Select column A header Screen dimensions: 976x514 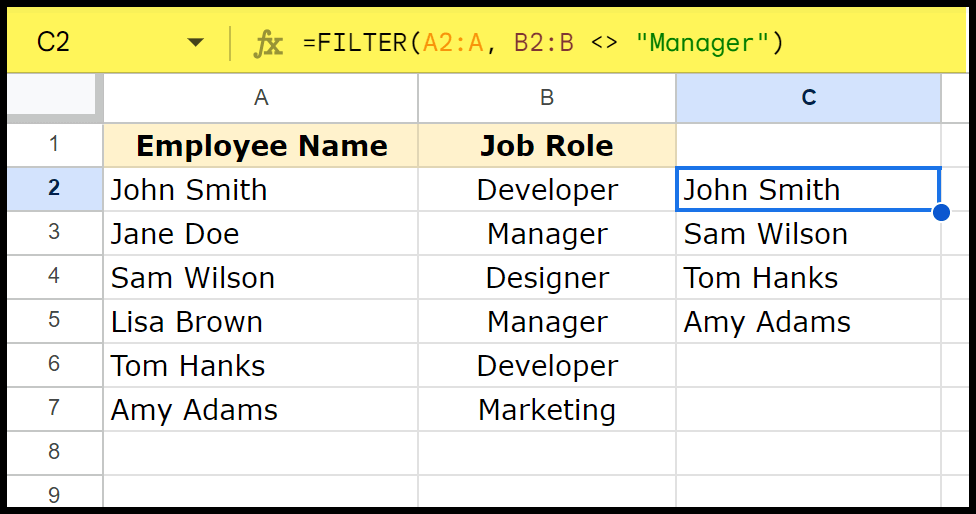261,98
